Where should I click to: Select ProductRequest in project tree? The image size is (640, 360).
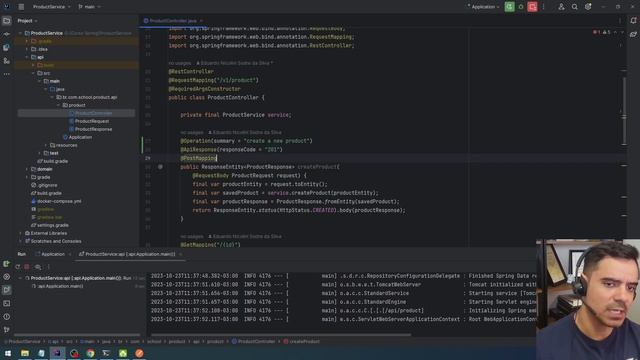pyautogui.click(x=92, y=121)
